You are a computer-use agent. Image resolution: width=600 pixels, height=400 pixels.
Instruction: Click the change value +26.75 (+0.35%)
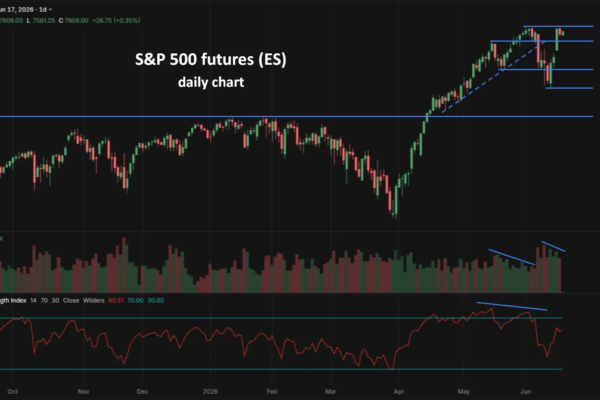[x=116, y=21]
